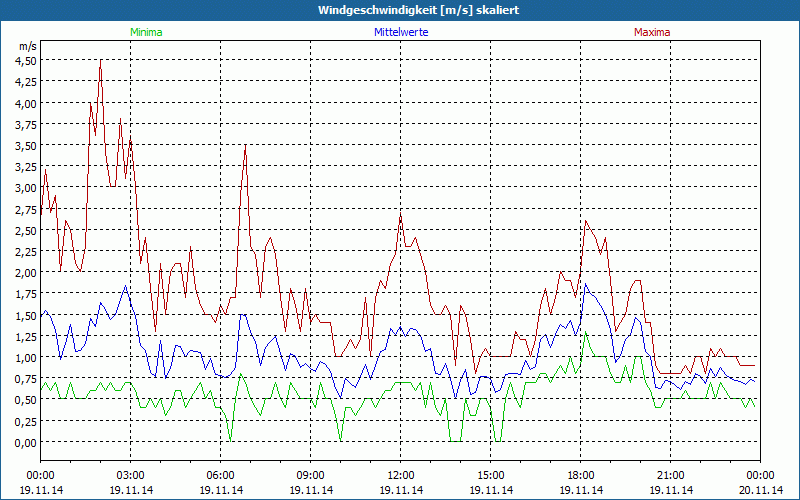Click the 20.11.14 date label
Image resolution: width=800 pixels, height=500 pixels.
(760, 490)
